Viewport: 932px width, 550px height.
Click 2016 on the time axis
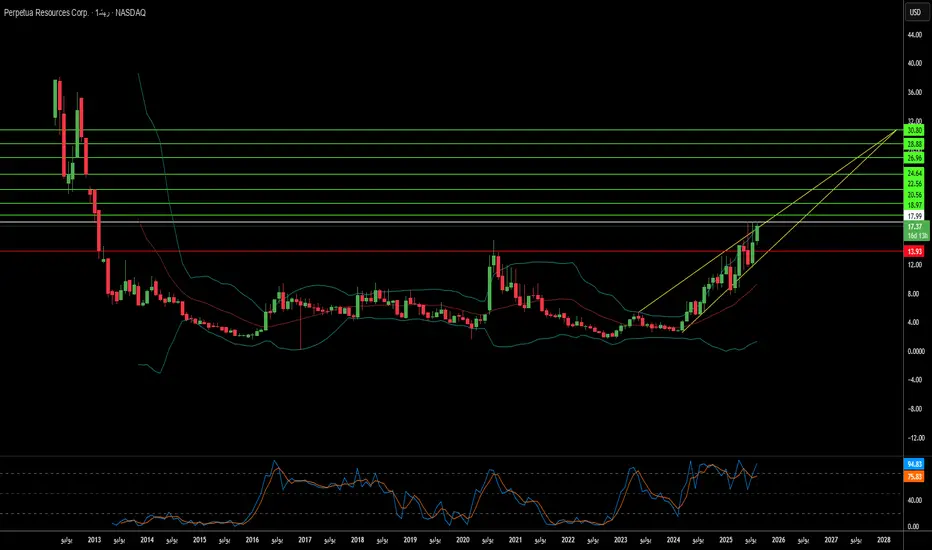[x=252, y=540]
